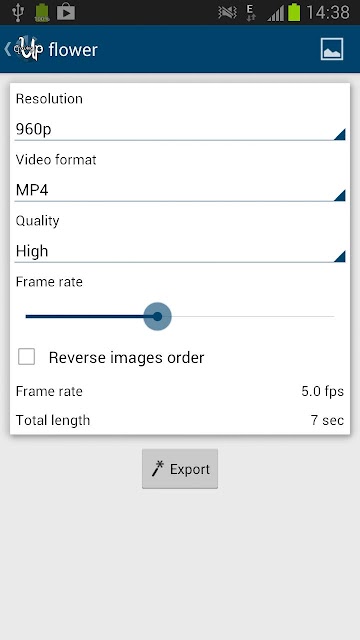Tap the Export button
The height and width of the screenshot is (640, 360).
tap(180, 469)
